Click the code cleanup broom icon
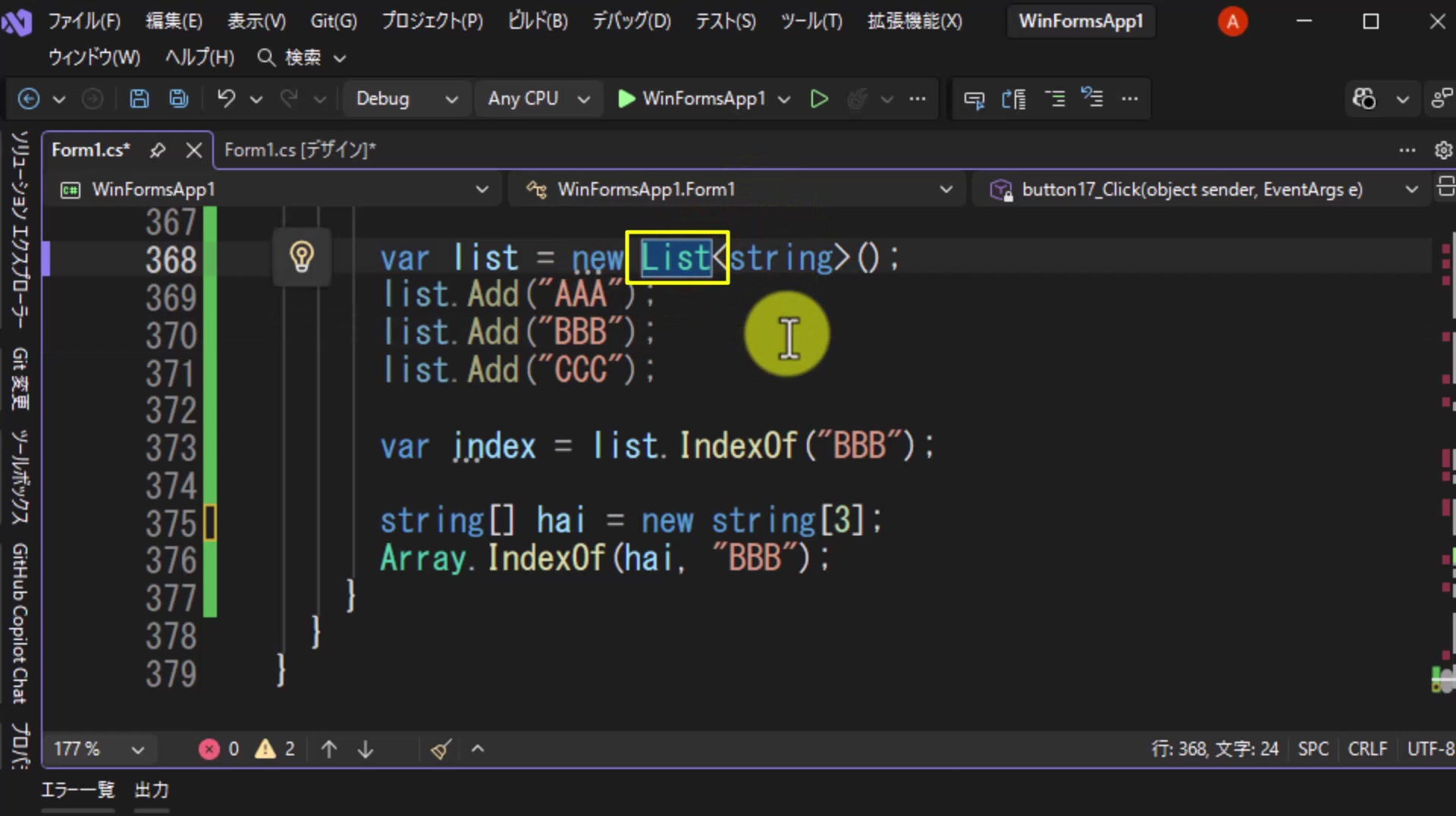Viewport: 1456px width, 816px height. [x=441, y=749]
